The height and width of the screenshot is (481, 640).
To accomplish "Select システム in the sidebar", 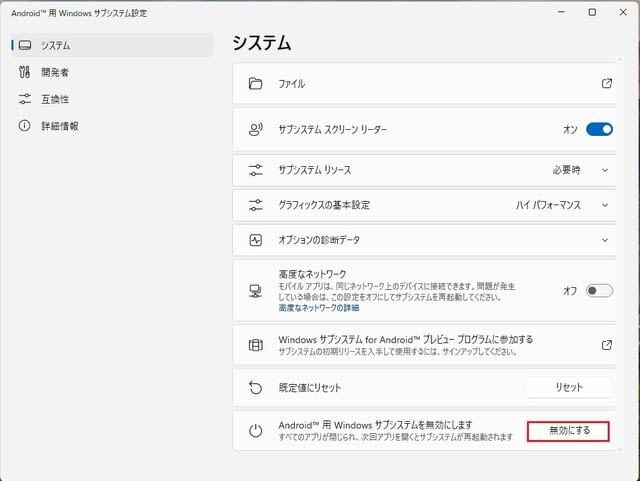I will pos(111,45).
